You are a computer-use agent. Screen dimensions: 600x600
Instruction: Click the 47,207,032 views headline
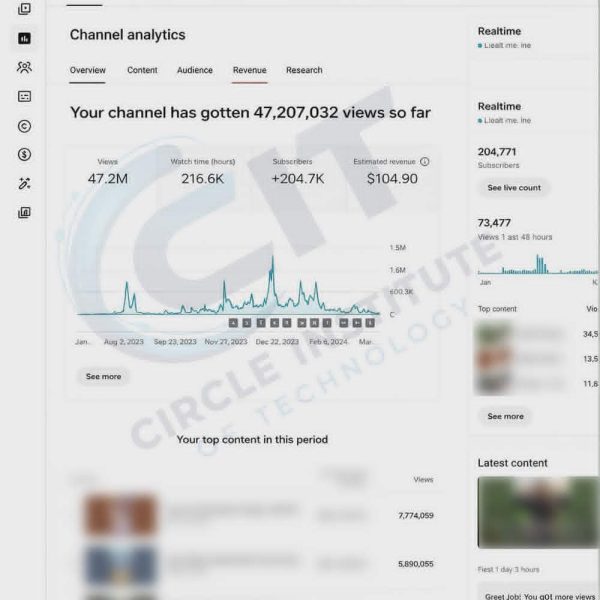click(x=251, y=112)
